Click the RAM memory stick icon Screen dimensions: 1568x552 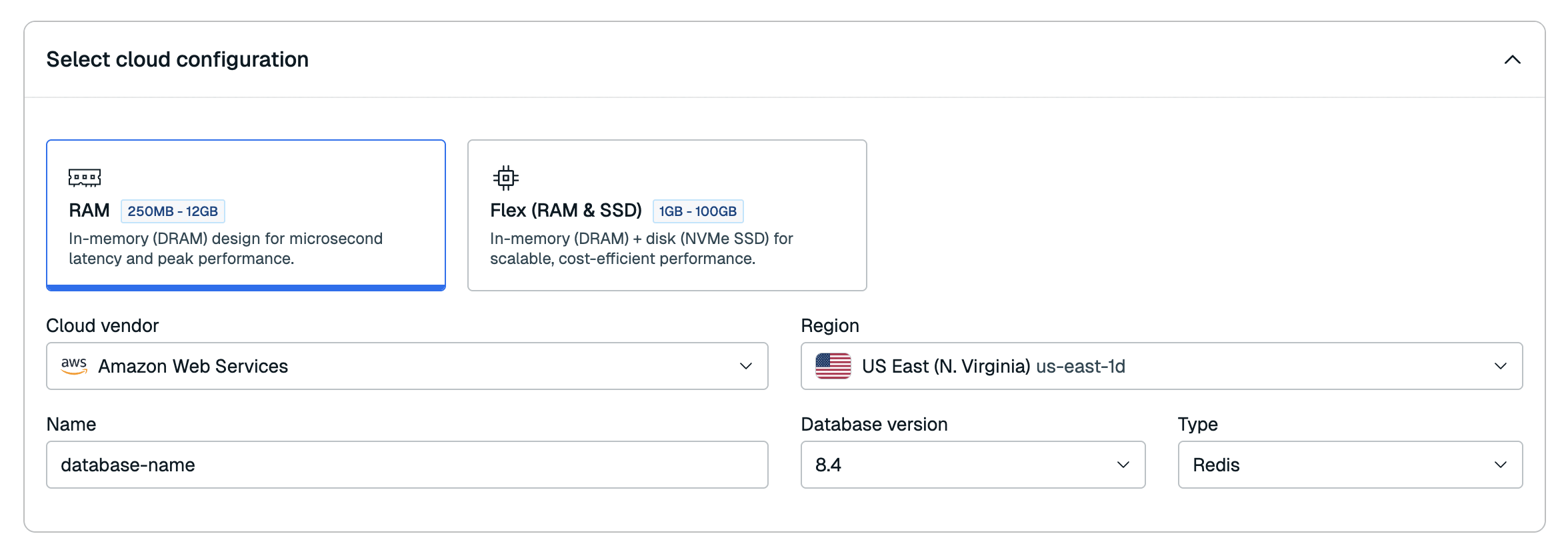click(x=85, y=177)
